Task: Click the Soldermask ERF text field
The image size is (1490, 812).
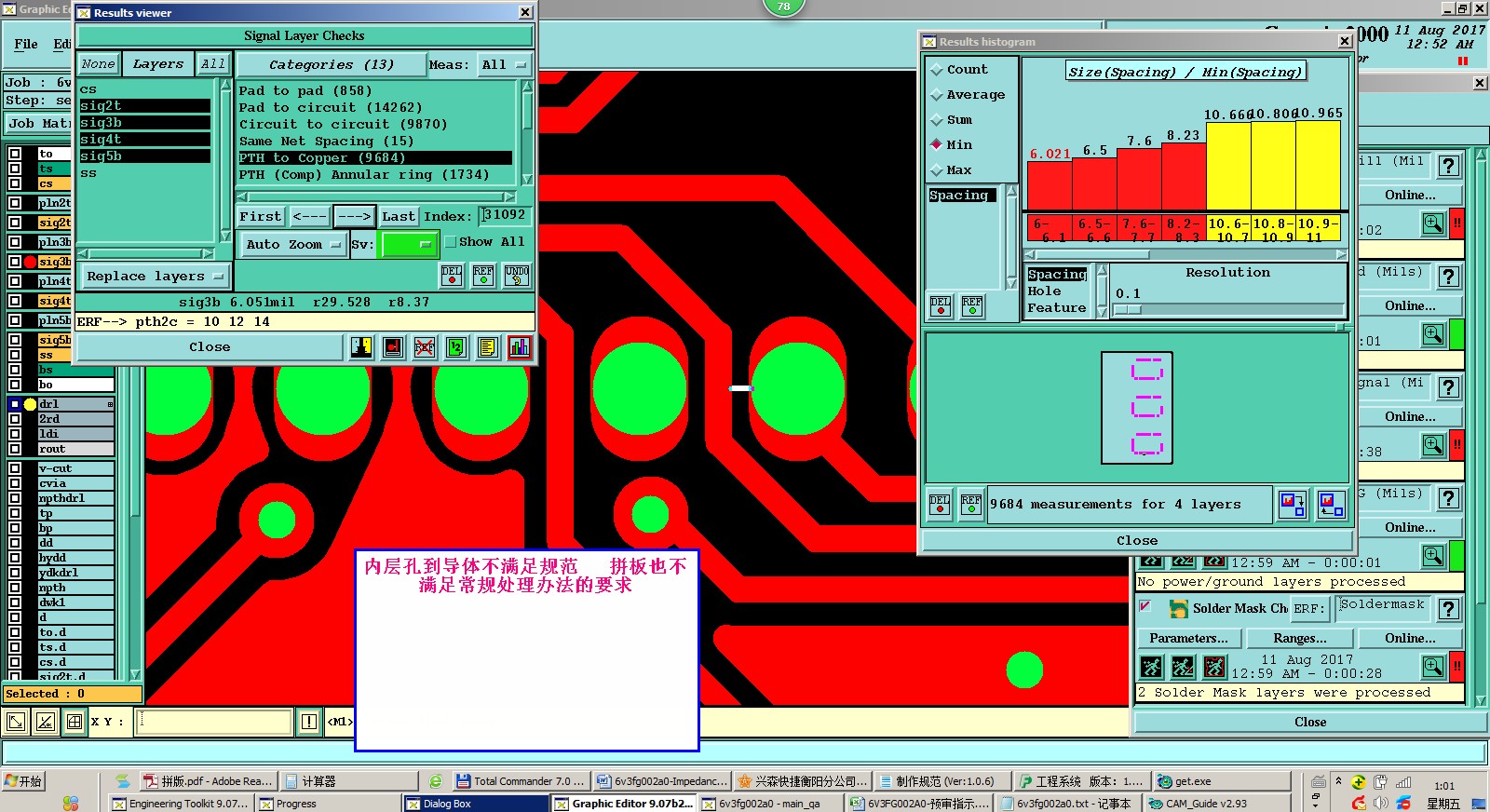Action: click(1382, 607)
